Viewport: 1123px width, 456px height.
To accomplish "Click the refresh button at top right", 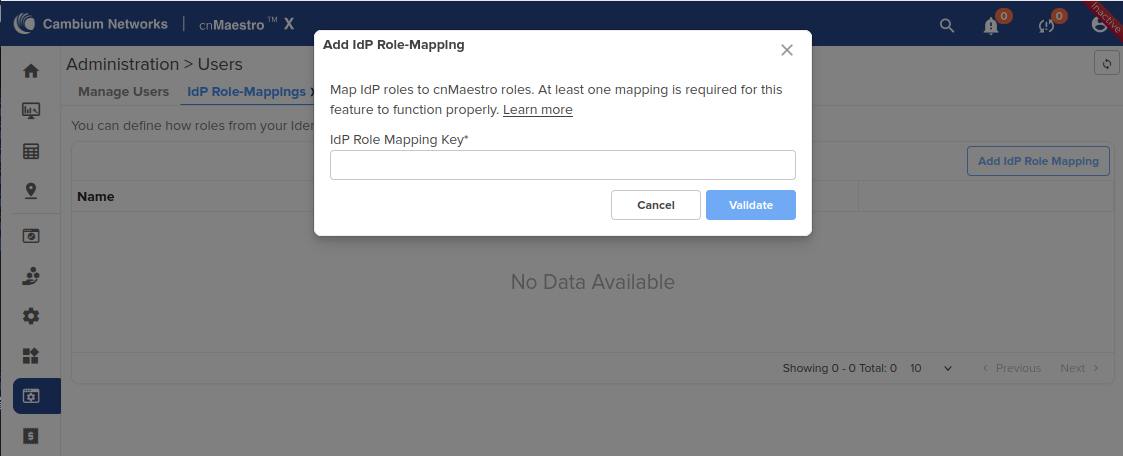I will 1106,64.
